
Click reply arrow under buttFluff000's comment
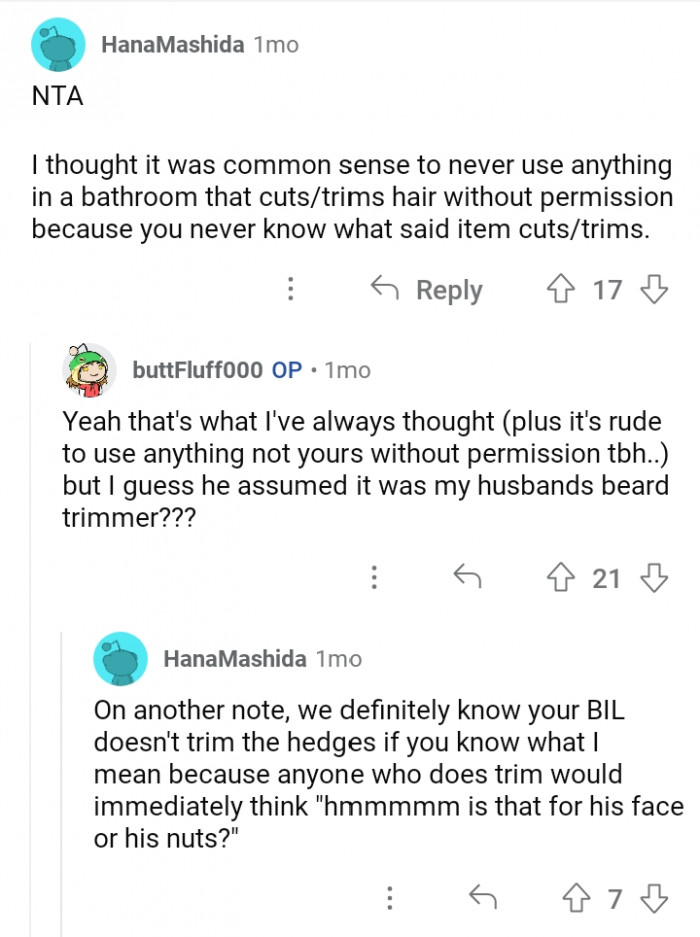click(x=465, y=577)
